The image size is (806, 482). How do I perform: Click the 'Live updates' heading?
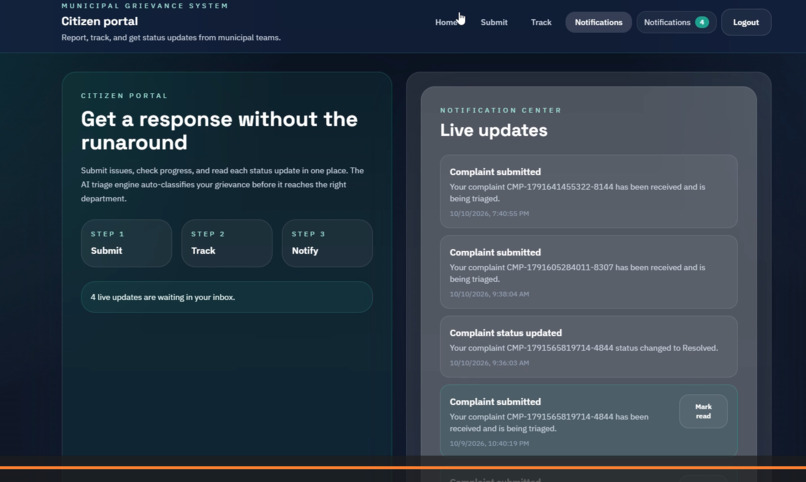click(493, 130)
